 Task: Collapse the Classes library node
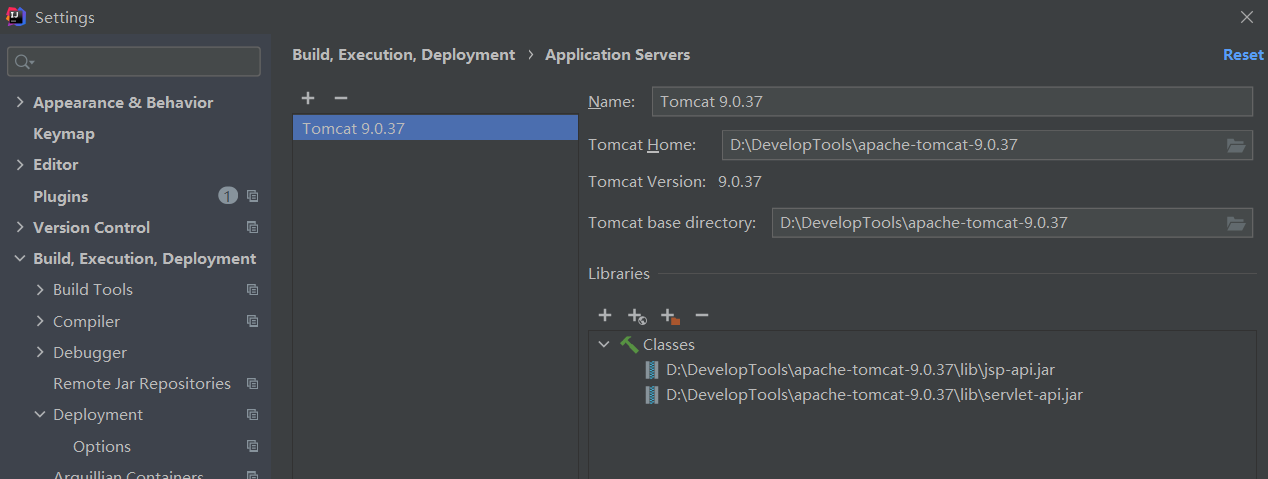pyautogui.click(x=603, y=345)
